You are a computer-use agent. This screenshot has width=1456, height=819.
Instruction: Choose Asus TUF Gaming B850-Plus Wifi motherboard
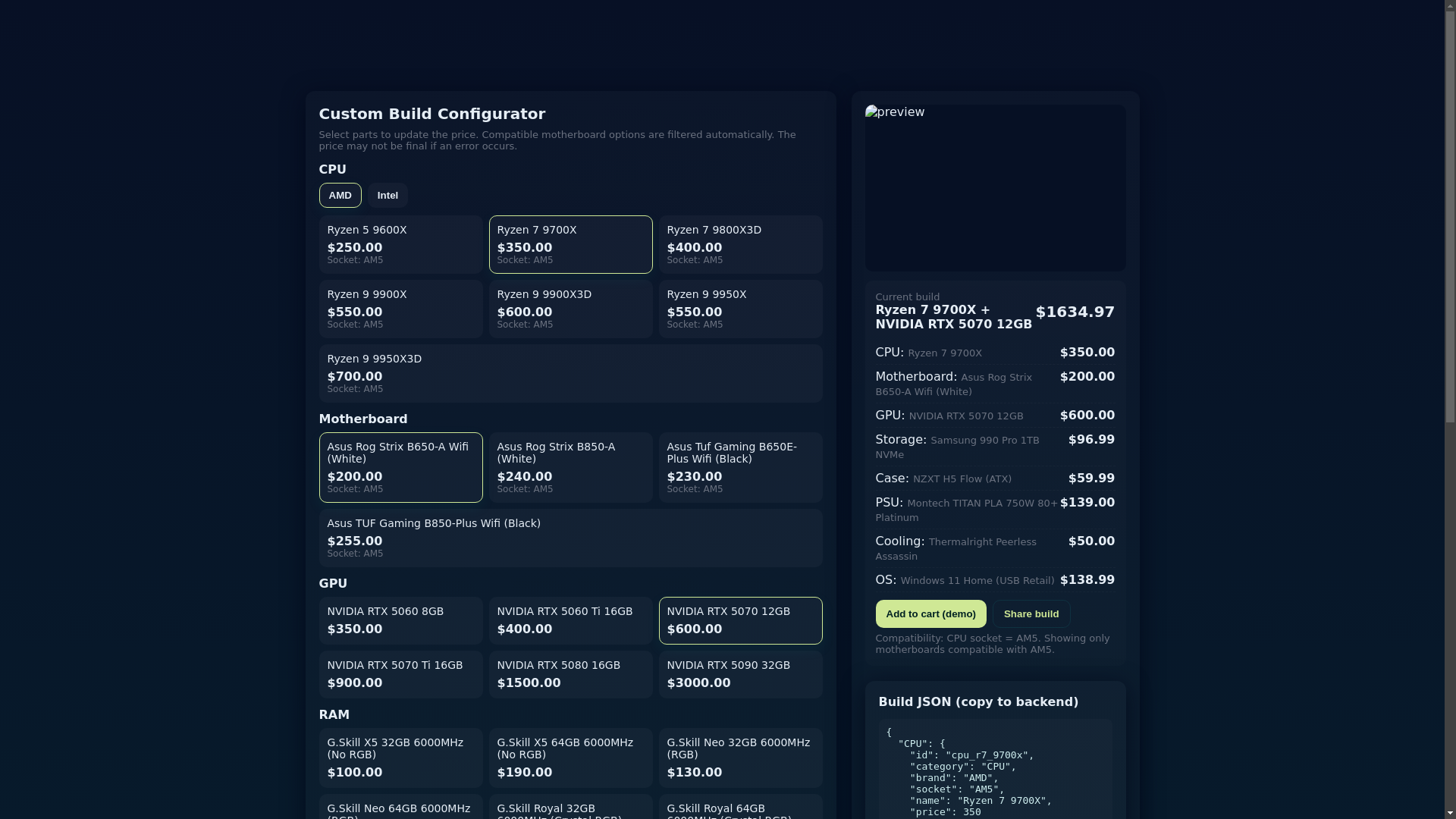point(570,538)
